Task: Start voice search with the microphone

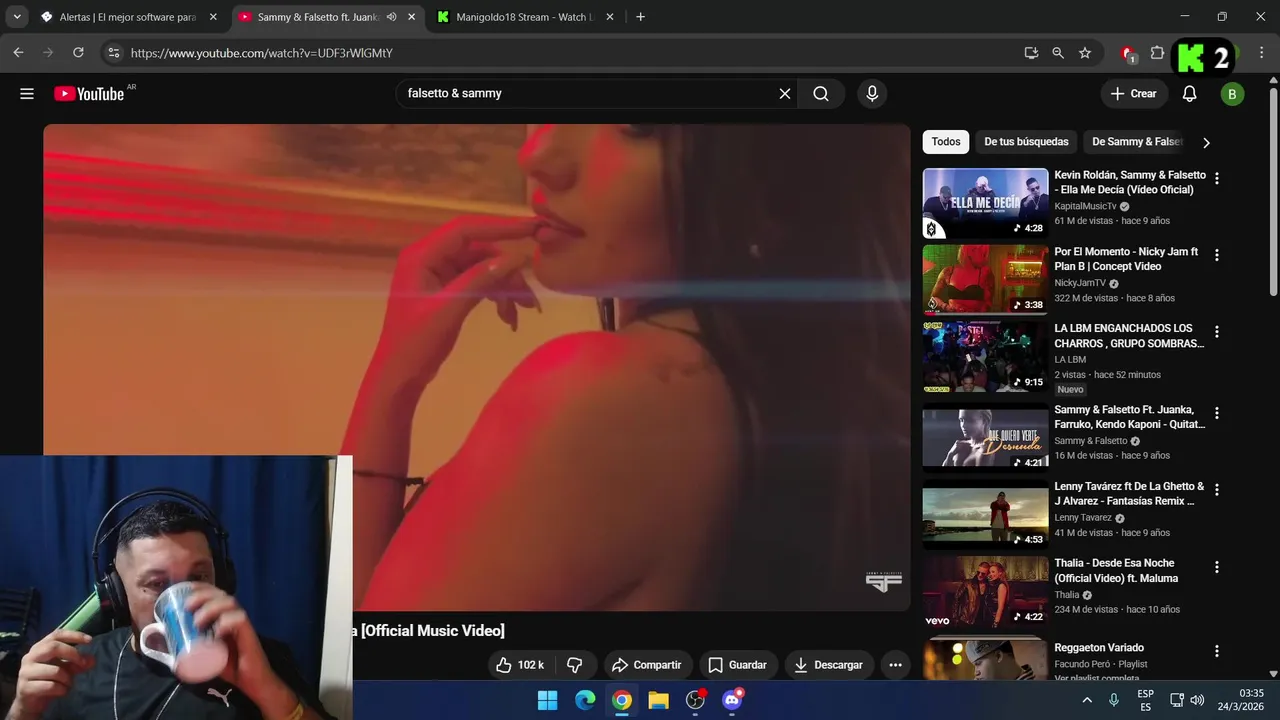Action: coord(872,94)
